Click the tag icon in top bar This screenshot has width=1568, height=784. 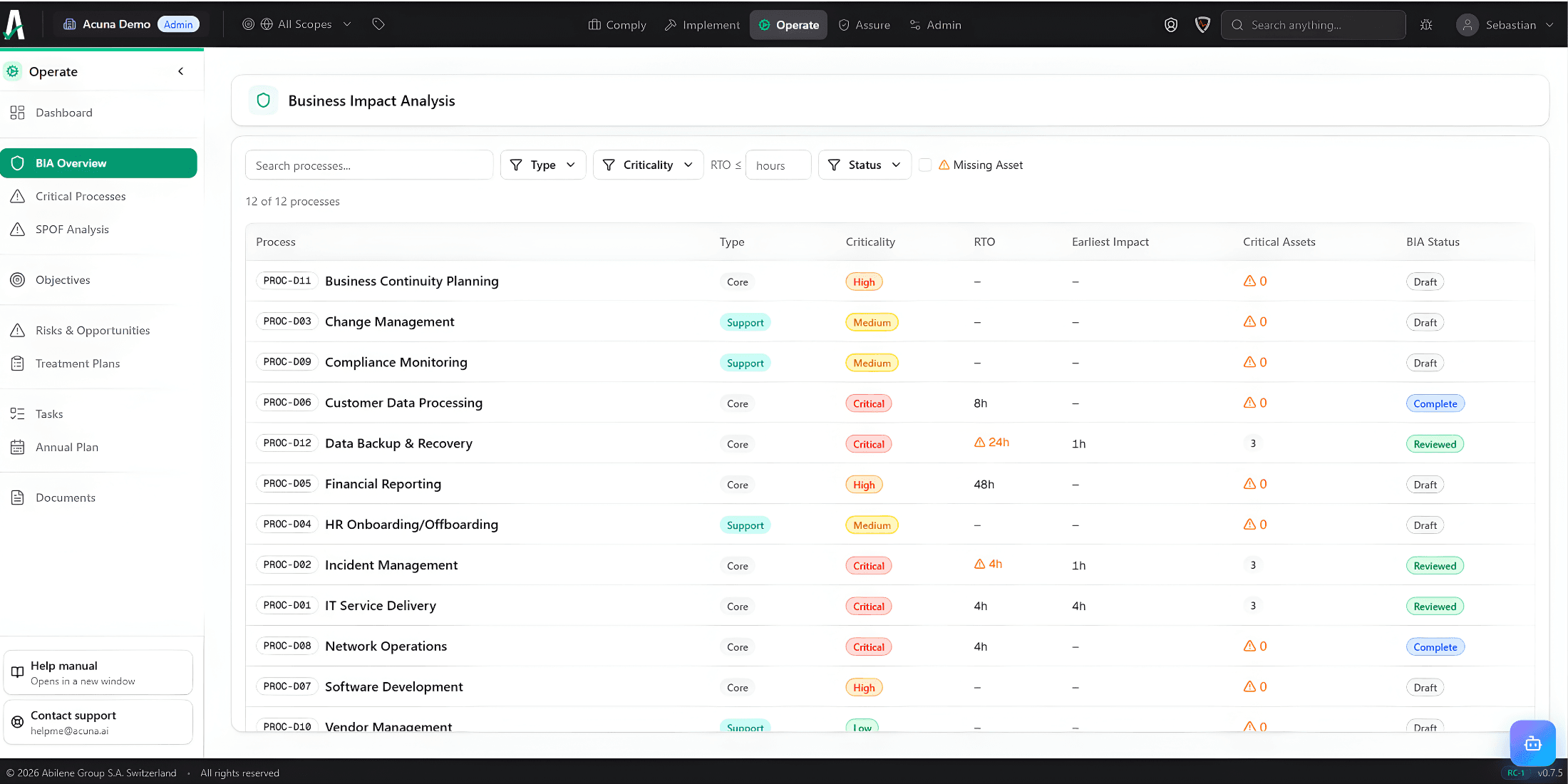click(378, 24)
